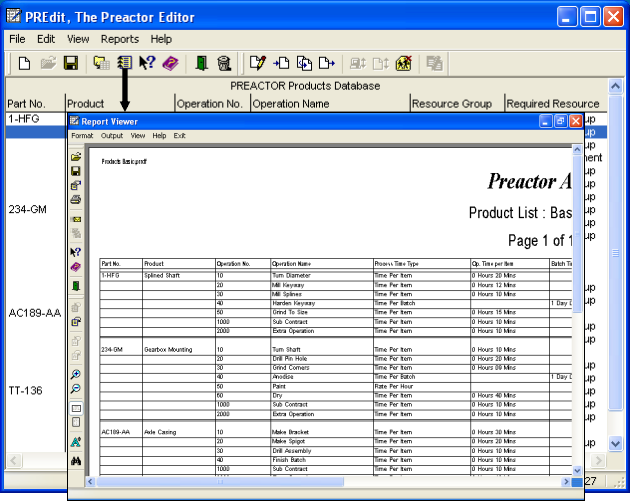The height and width of the screenshot is (501, 630).
Task: Click the Report Viewer horizontal scrollbar thumb
Action: [220, 481]
